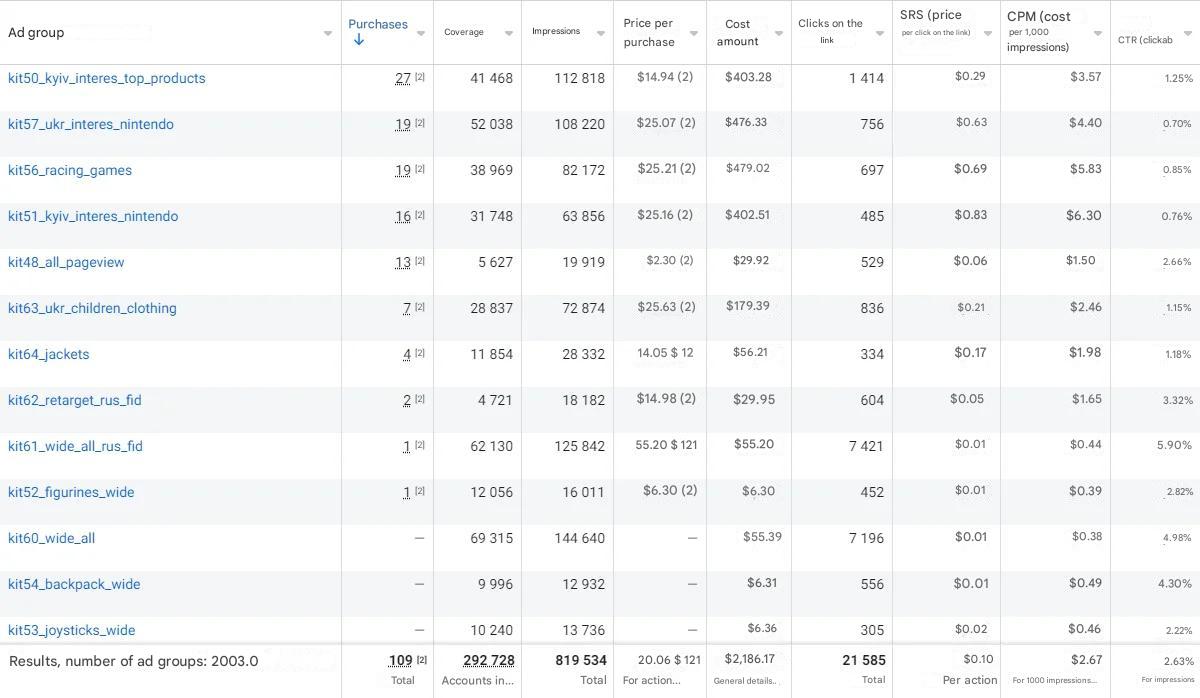Click the kit63_ukr_children_clothing link

pyautogui.click(x=92, y=308)
